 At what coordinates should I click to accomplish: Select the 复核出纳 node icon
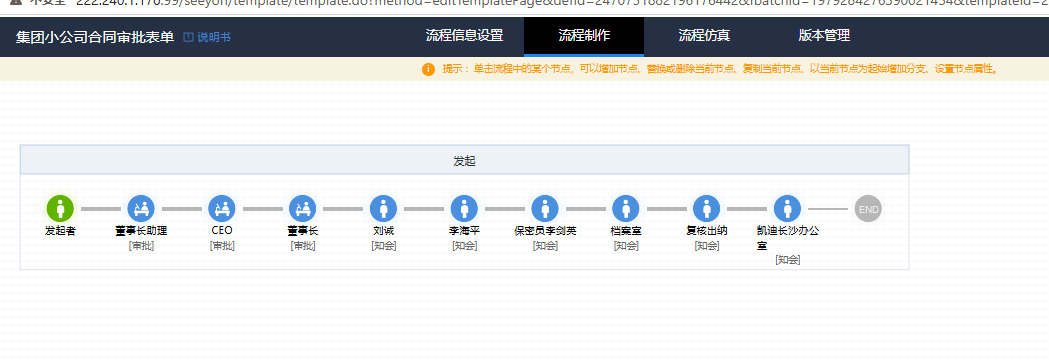pos(706,209)
